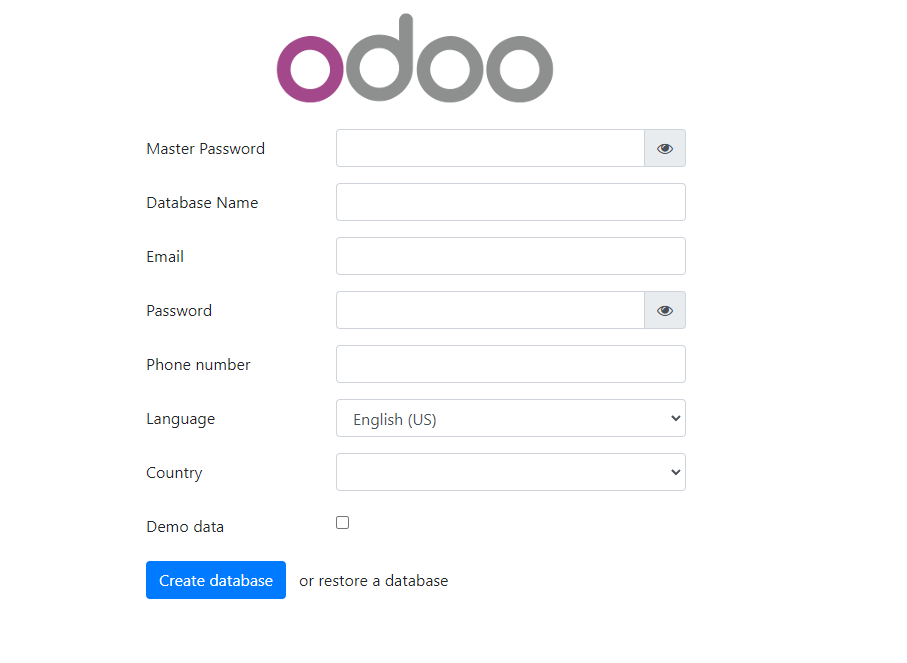907x663 pixels.
Task: Enable the Demo data checkbox
Action: pos(342,522)
